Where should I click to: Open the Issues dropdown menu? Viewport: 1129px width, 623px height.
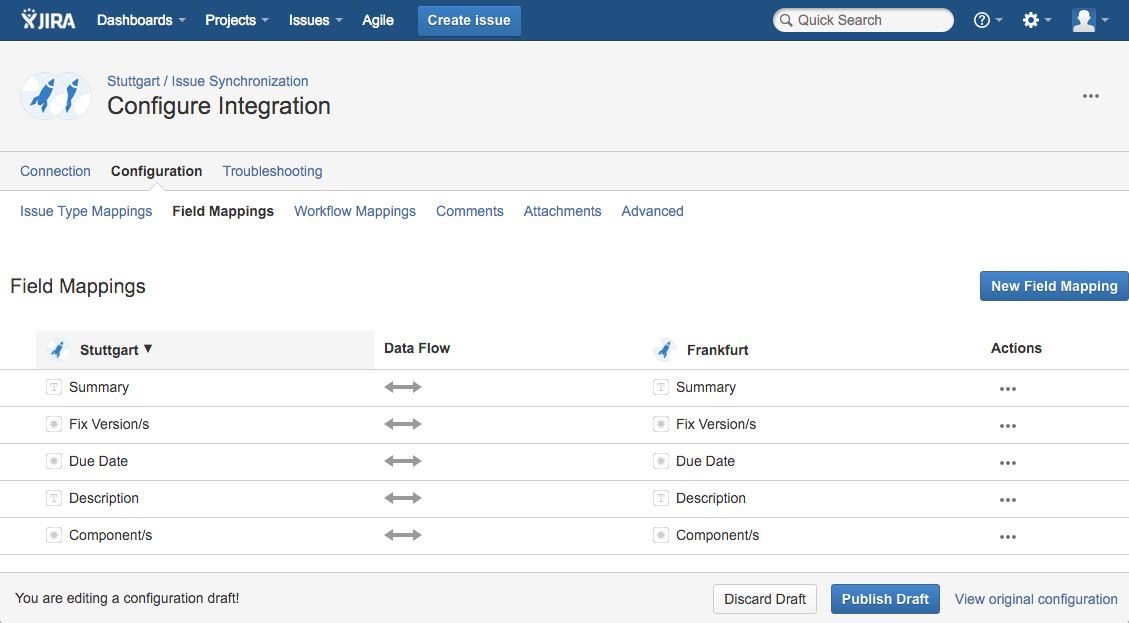click(x=315, y=20)
